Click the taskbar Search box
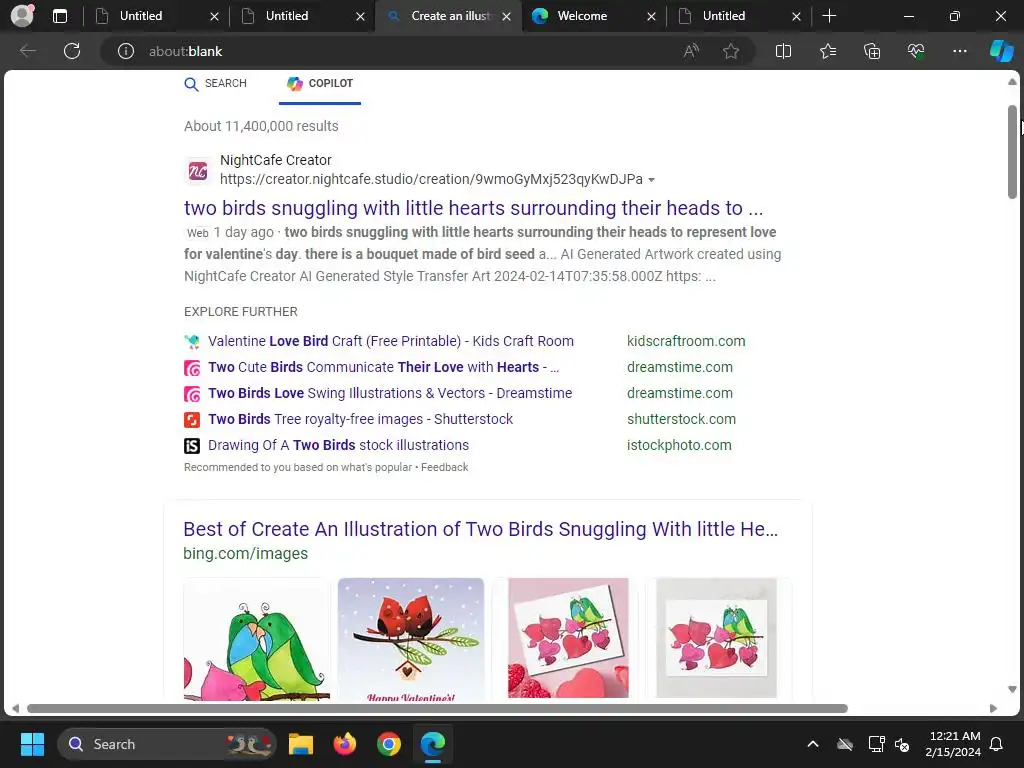The image size is (1024, 768). coord(167,744)
